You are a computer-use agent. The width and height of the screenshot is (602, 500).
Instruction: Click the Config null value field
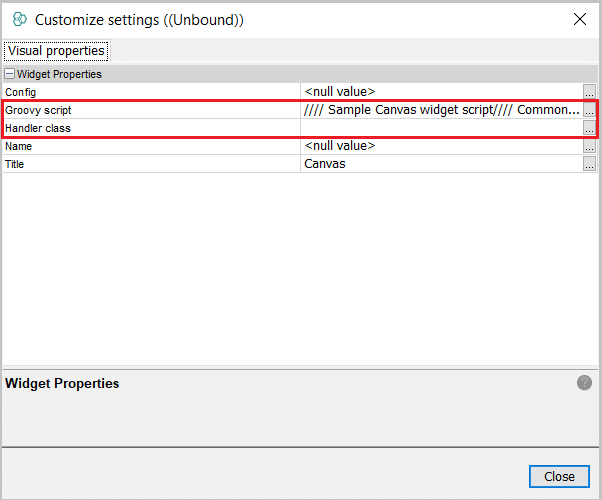pos(440,92)
